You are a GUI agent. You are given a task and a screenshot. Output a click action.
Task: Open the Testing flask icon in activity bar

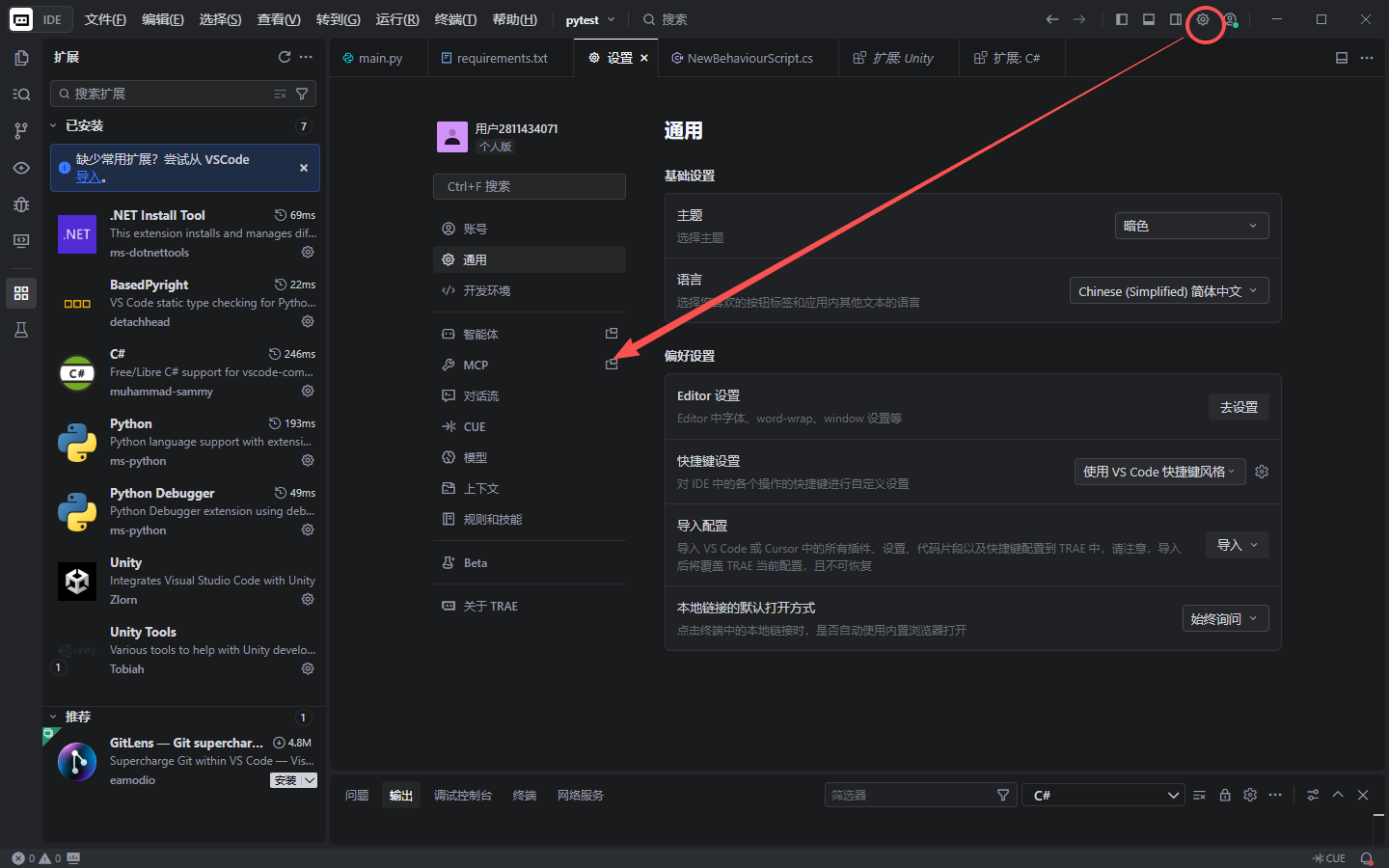21,329
